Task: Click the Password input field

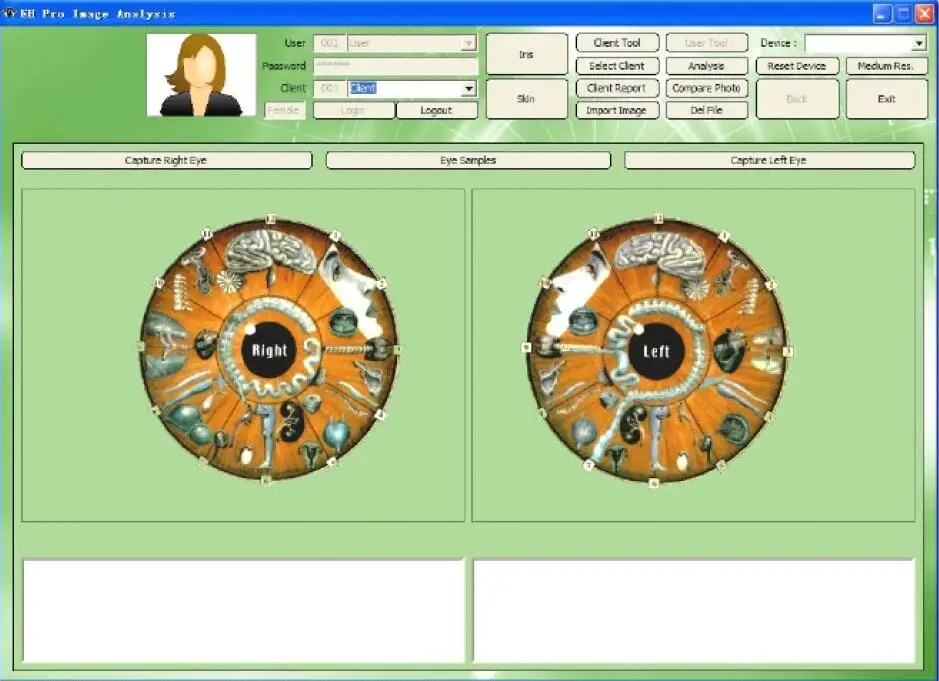Action: point(396,66)
